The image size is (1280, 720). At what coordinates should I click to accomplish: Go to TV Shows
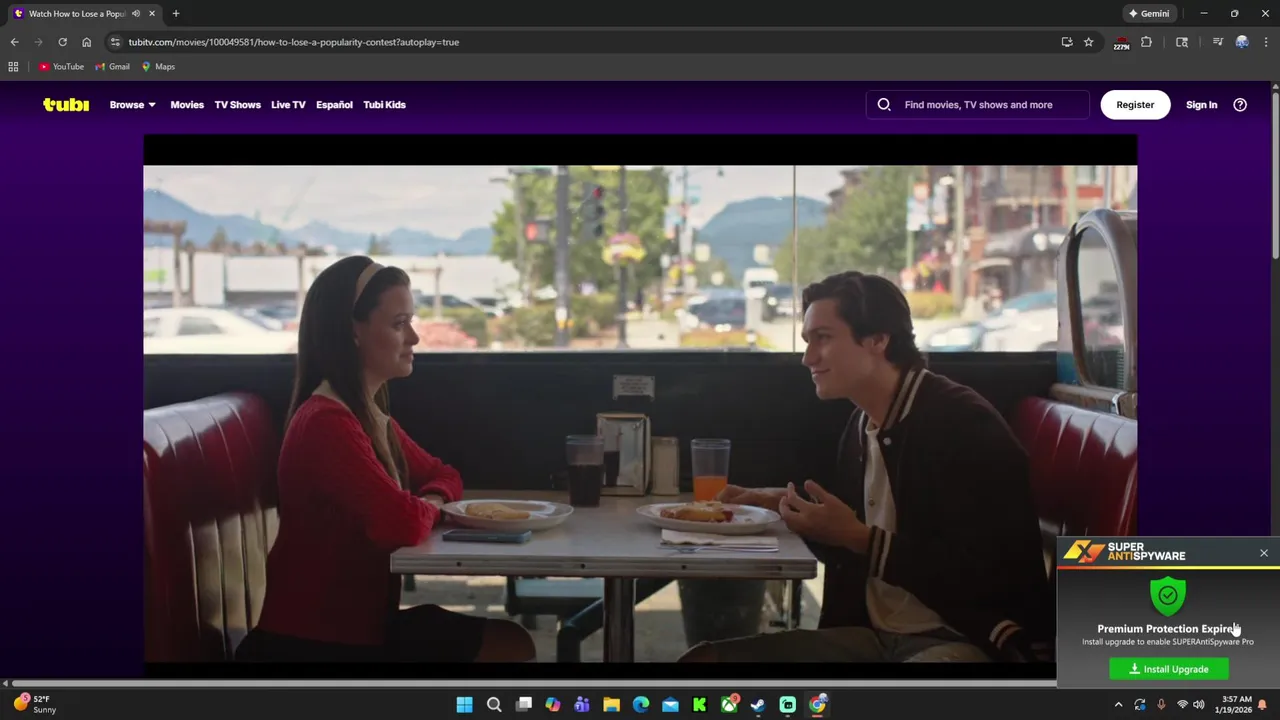[x=237, y=104]
